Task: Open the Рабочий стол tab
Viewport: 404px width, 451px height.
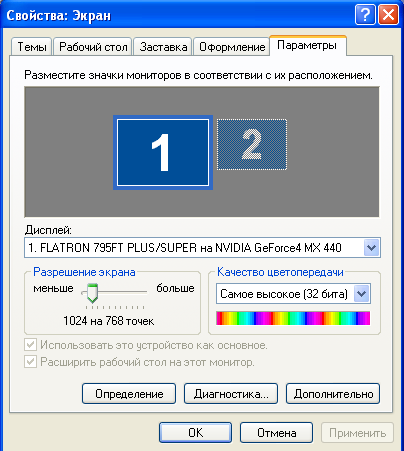Action: (93, 47)
